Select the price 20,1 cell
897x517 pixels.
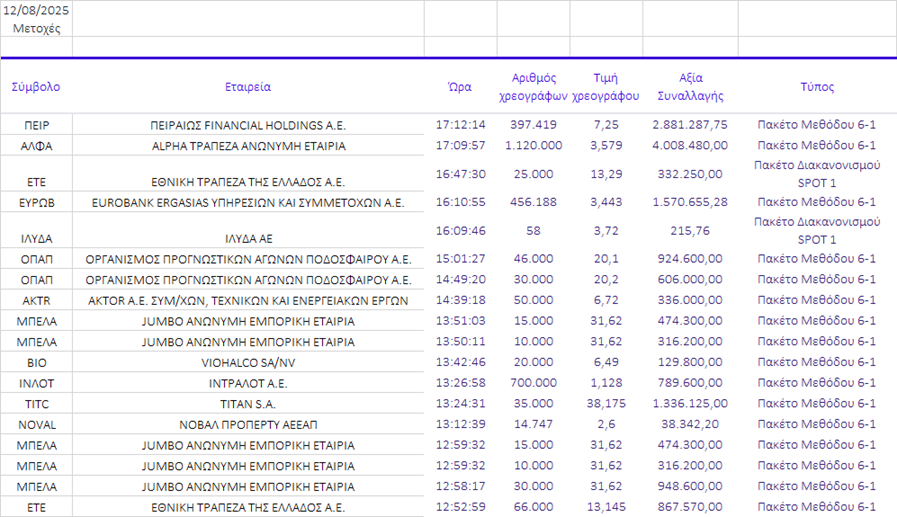(606, 258)
